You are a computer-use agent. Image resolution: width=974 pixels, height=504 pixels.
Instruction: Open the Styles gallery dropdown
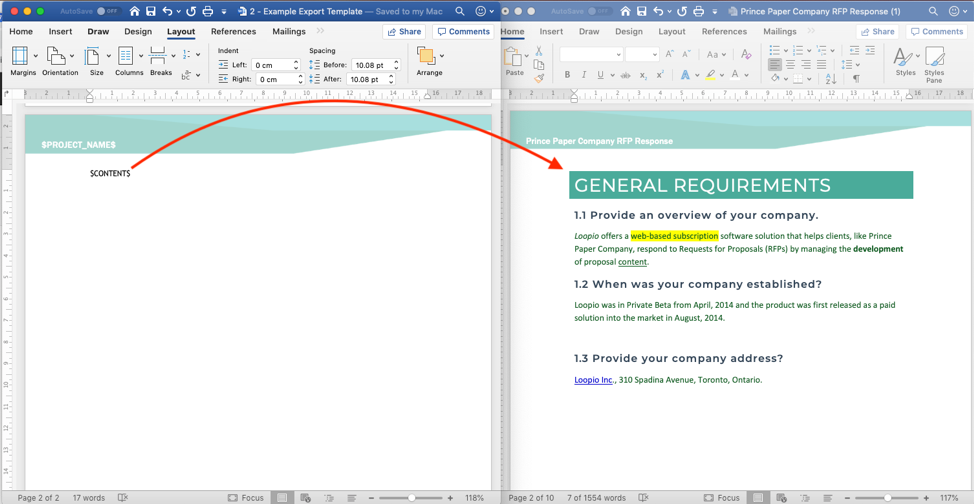click(917, 56)
